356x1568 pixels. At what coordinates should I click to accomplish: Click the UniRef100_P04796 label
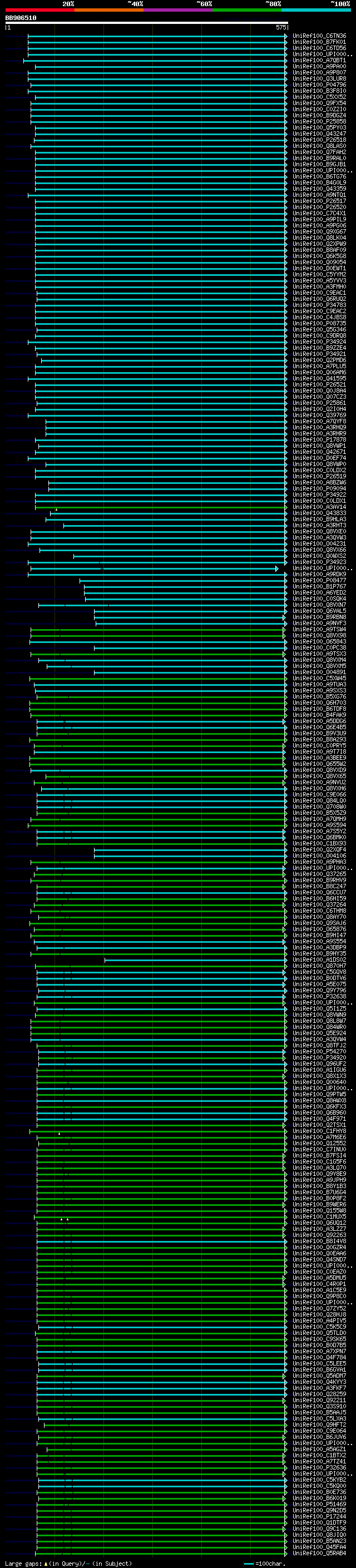319,85
